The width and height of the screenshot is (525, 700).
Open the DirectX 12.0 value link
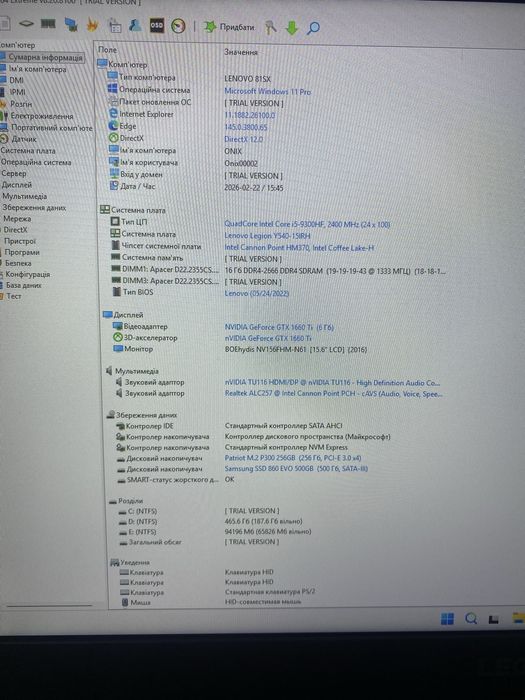(x=243, y=139)
